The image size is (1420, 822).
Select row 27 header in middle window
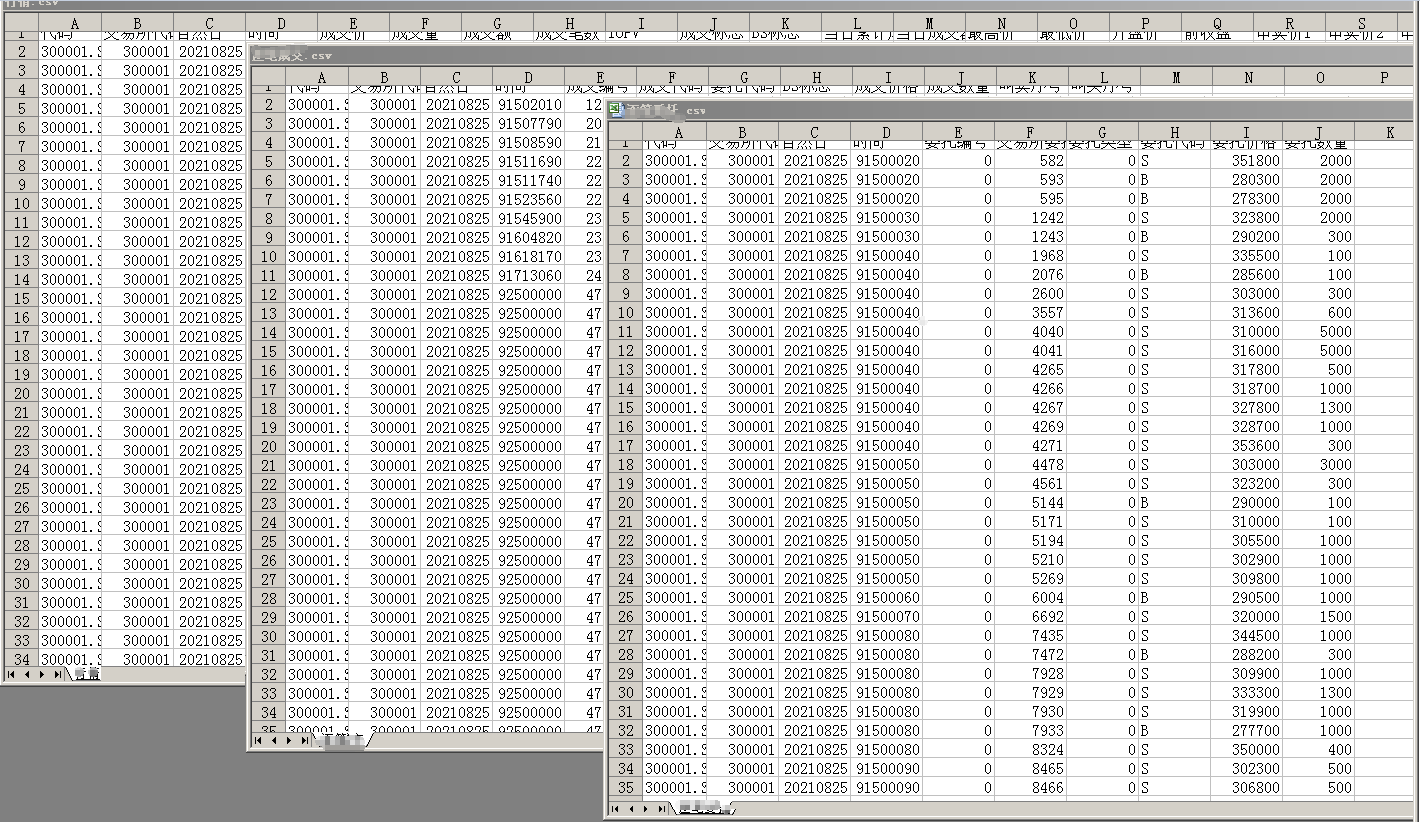point(267,579)
